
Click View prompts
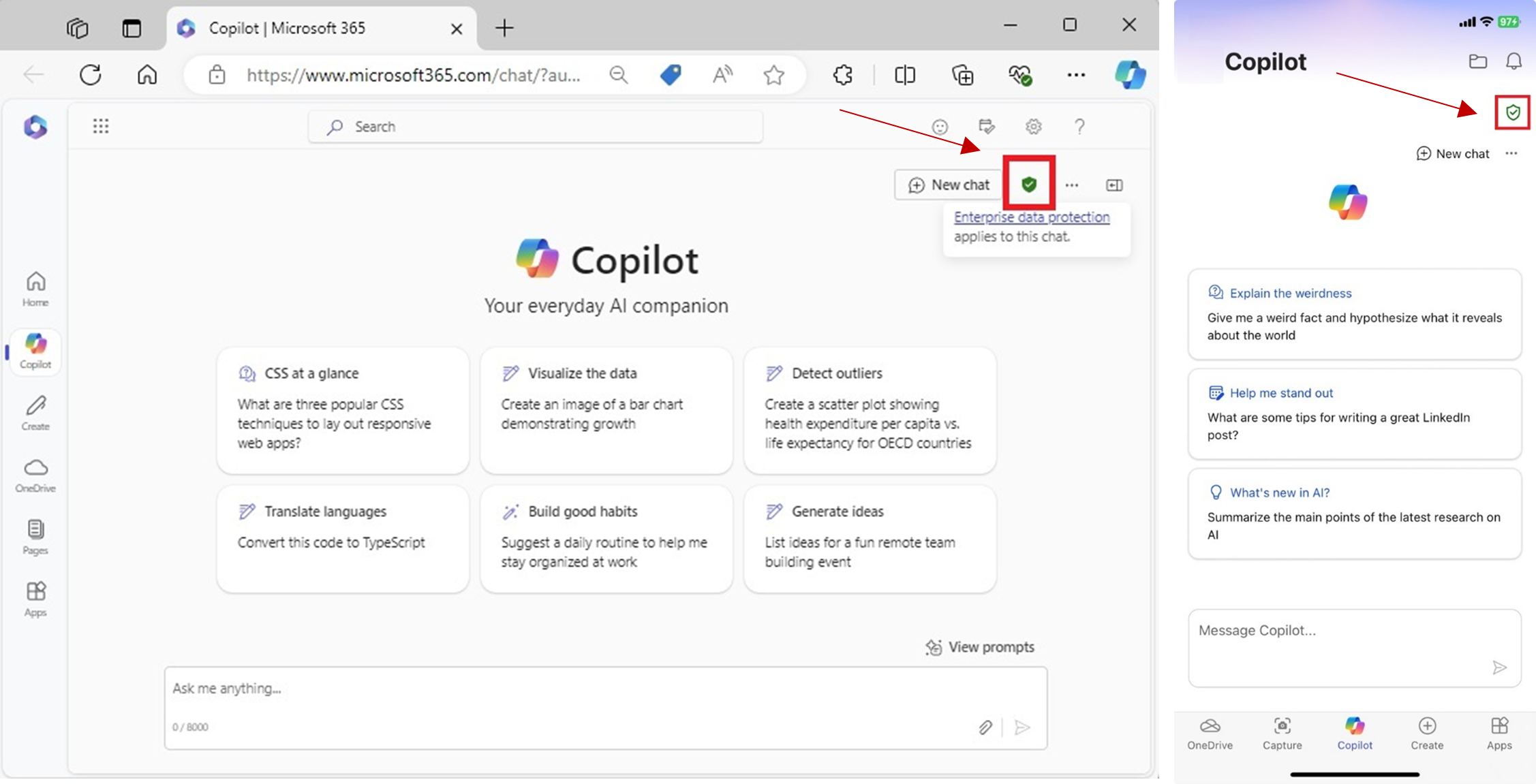pyautogui.click(x=980, y=647)
